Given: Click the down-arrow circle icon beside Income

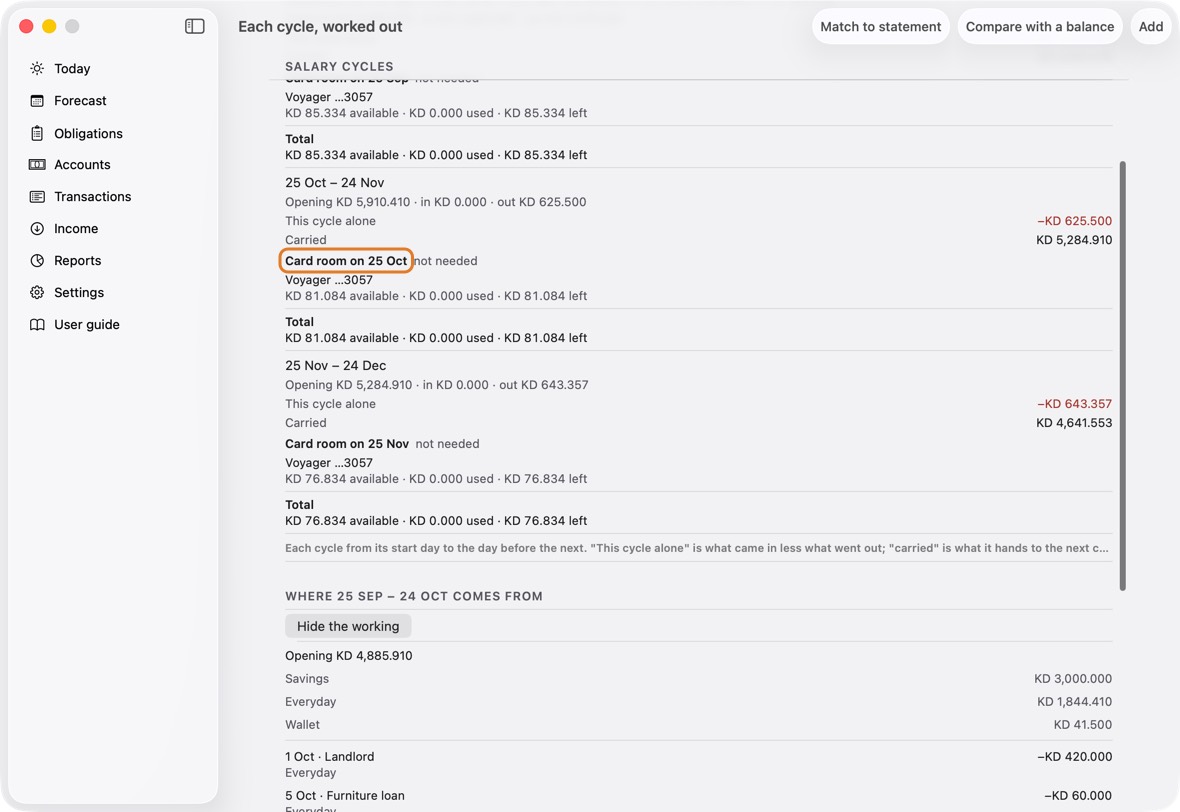Looking at the screenshot, I should pyautogui.click(x=37, y=229).
